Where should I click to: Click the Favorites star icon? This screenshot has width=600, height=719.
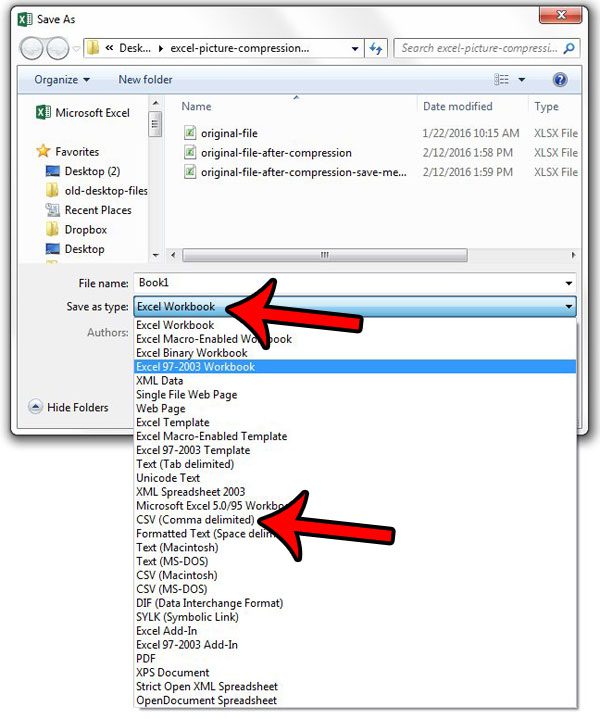coord(43,151)
